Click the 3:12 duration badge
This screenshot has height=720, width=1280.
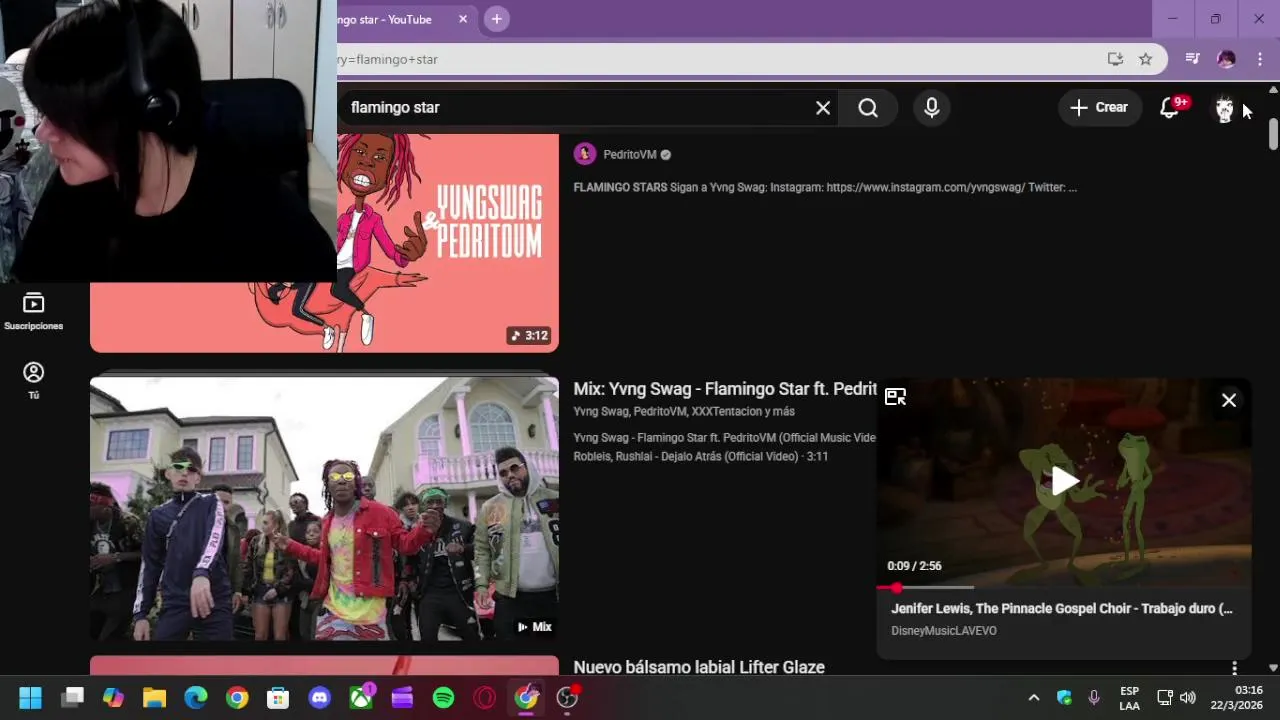529,336
